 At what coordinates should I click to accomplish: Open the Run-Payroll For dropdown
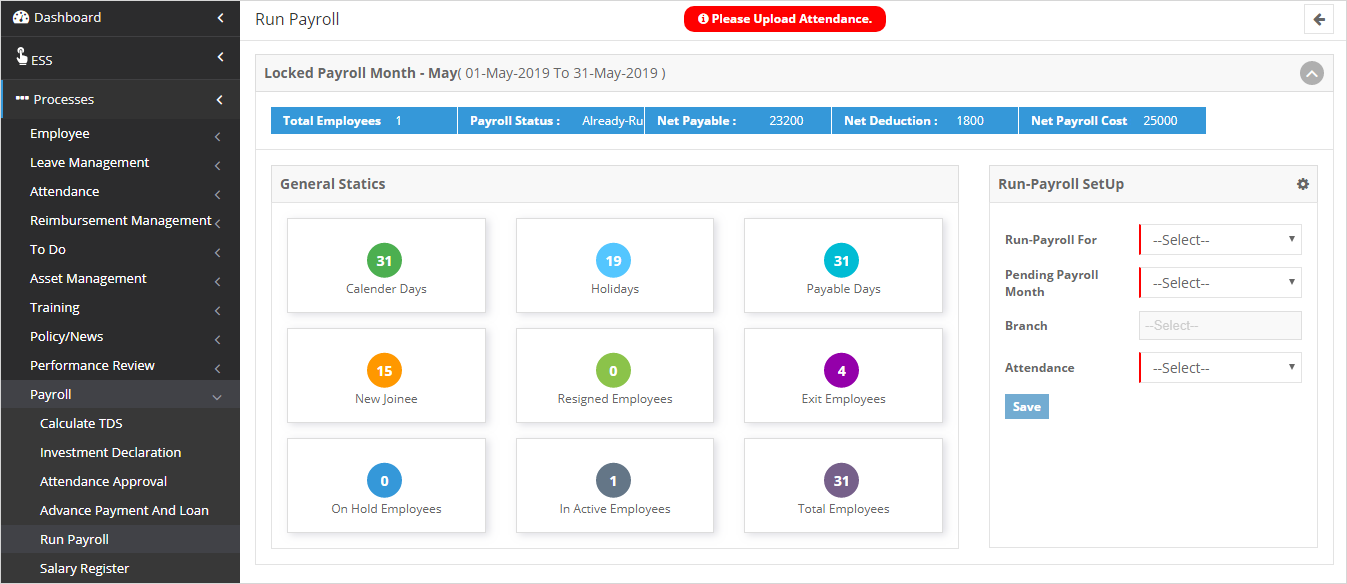1221,240
